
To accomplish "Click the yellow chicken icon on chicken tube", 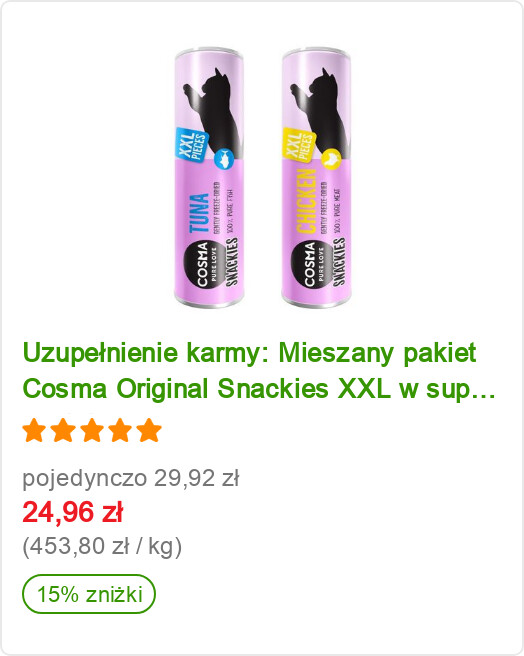I will point(331,158).
